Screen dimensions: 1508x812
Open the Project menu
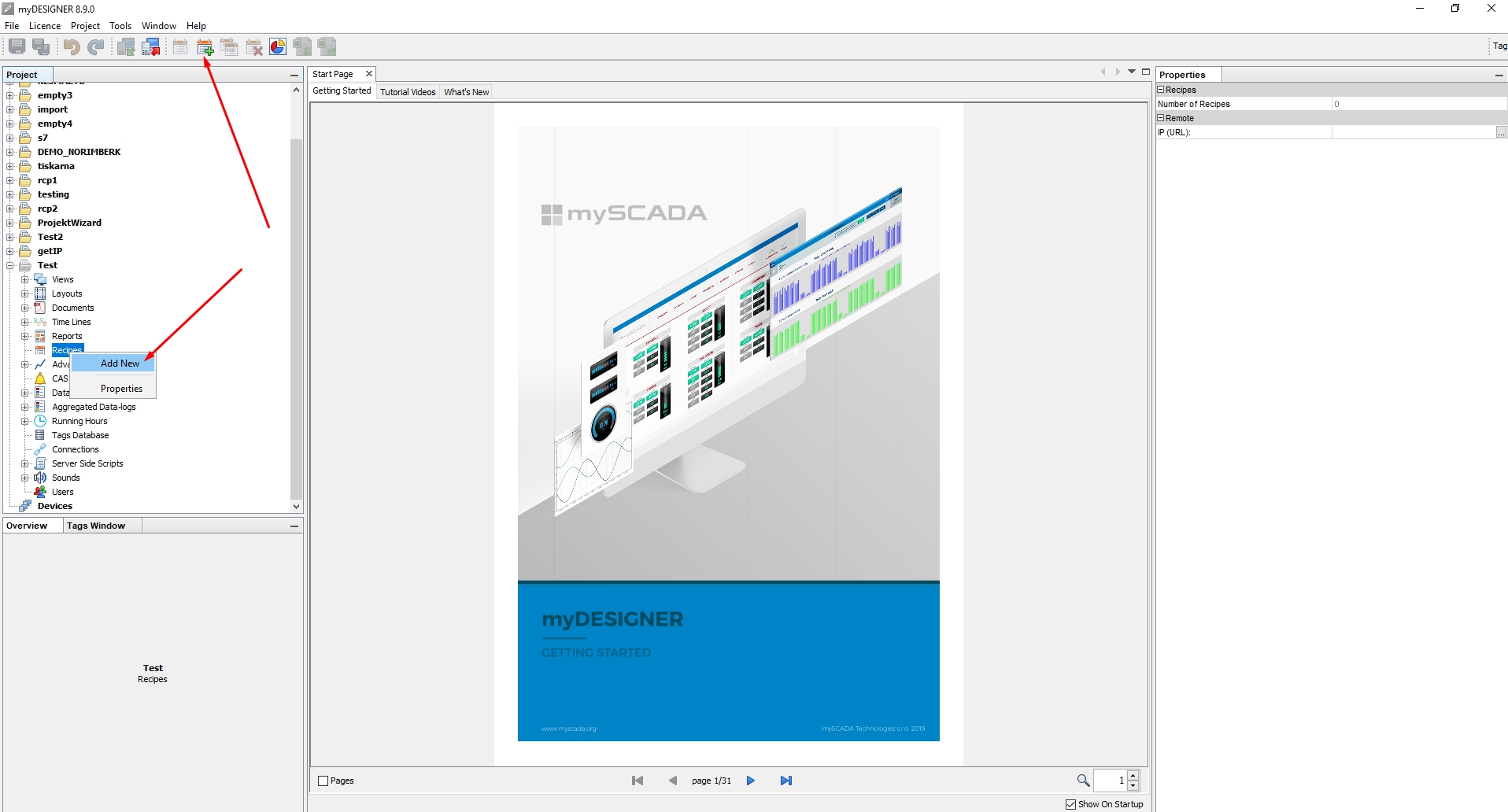pyautogui.click(x=85, y=25)
